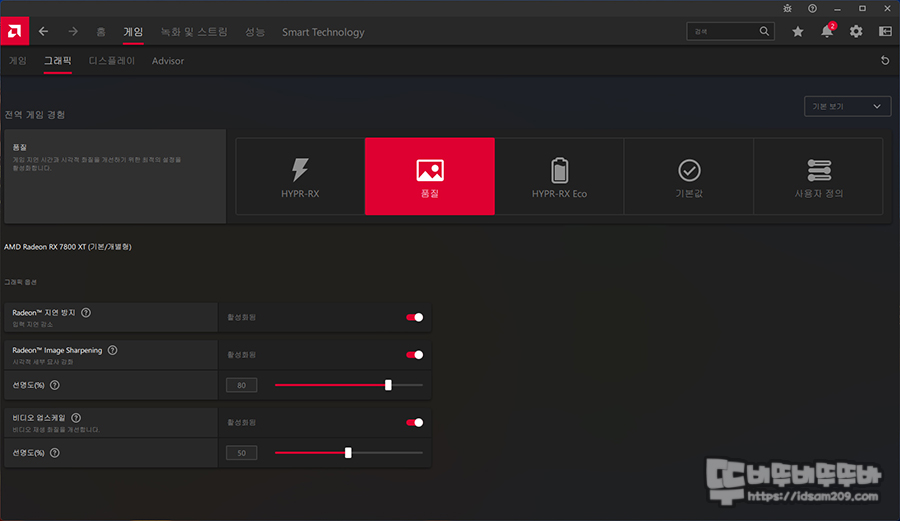Select the 품질 picture profile
The height and width of the screenshot is (521, 900).
tap(430, 176)
